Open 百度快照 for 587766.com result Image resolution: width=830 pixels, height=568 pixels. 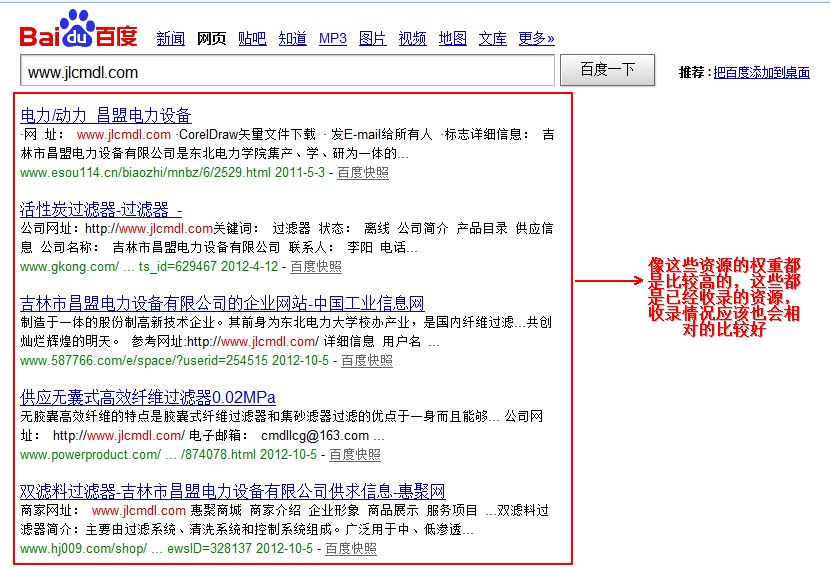(x=367, y=361)
